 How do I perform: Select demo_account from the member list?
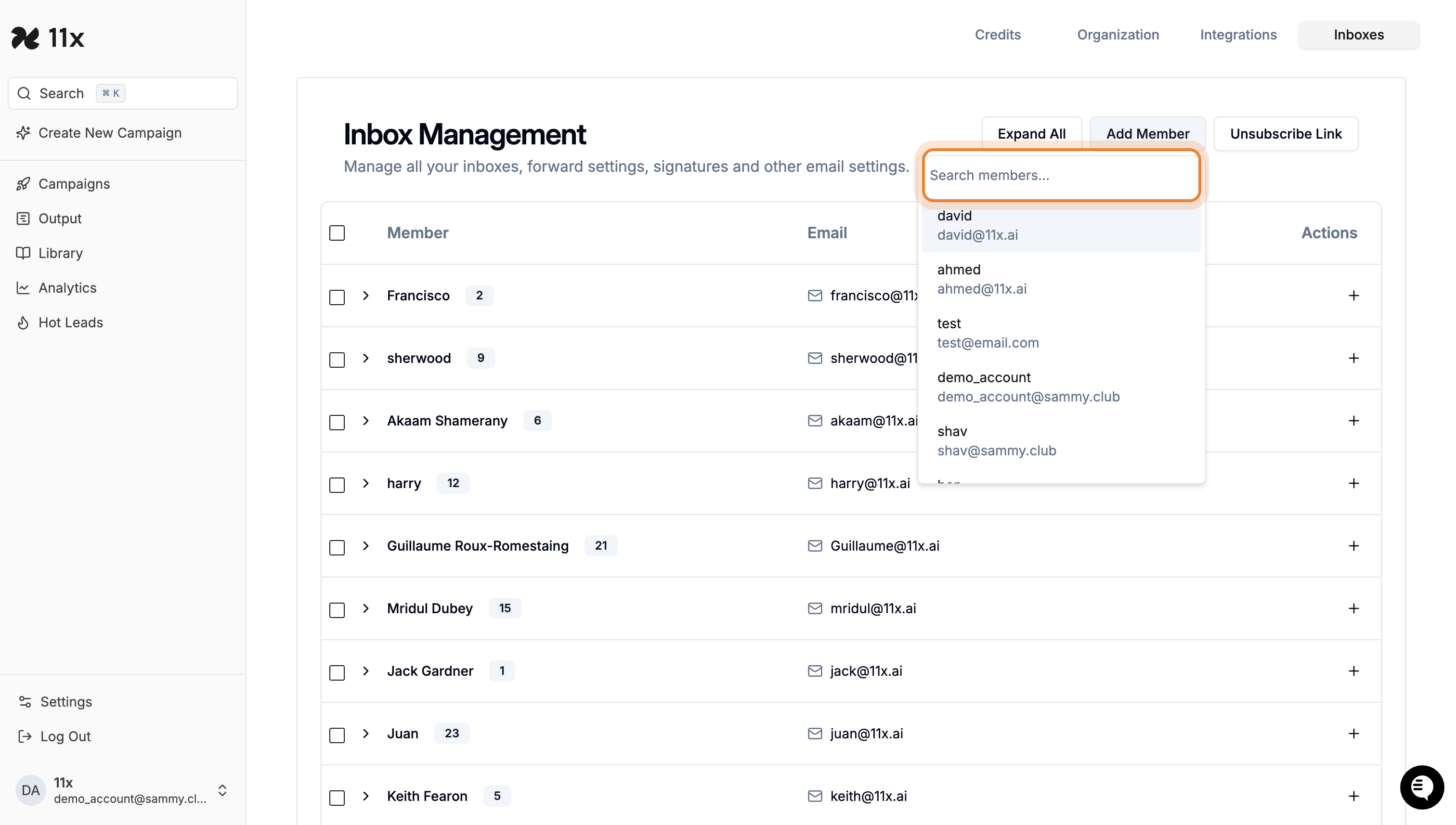click(x=1061, y=387)
